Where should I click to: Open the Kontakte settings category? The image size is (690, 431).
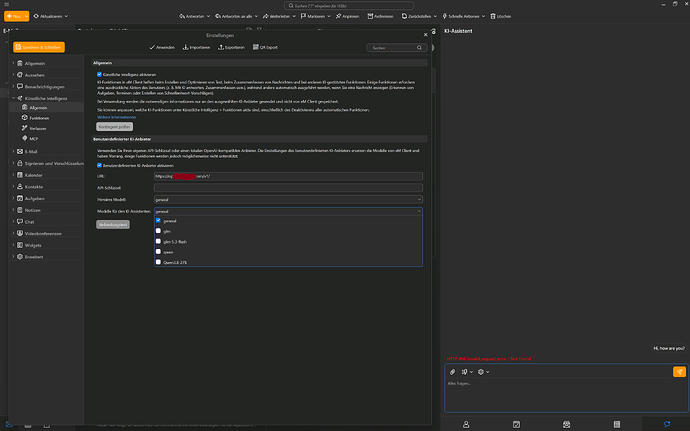tap(33, 187)
